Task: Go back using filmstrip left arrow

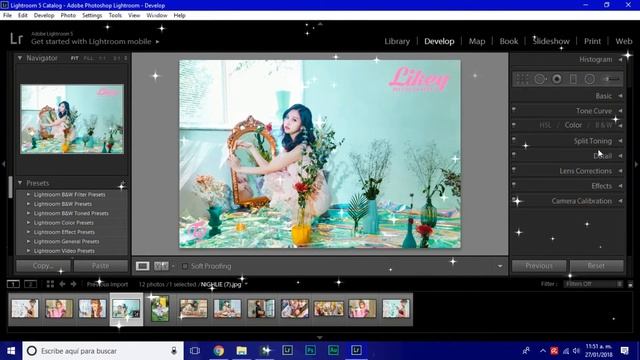Action: click(x=62, y=284)
